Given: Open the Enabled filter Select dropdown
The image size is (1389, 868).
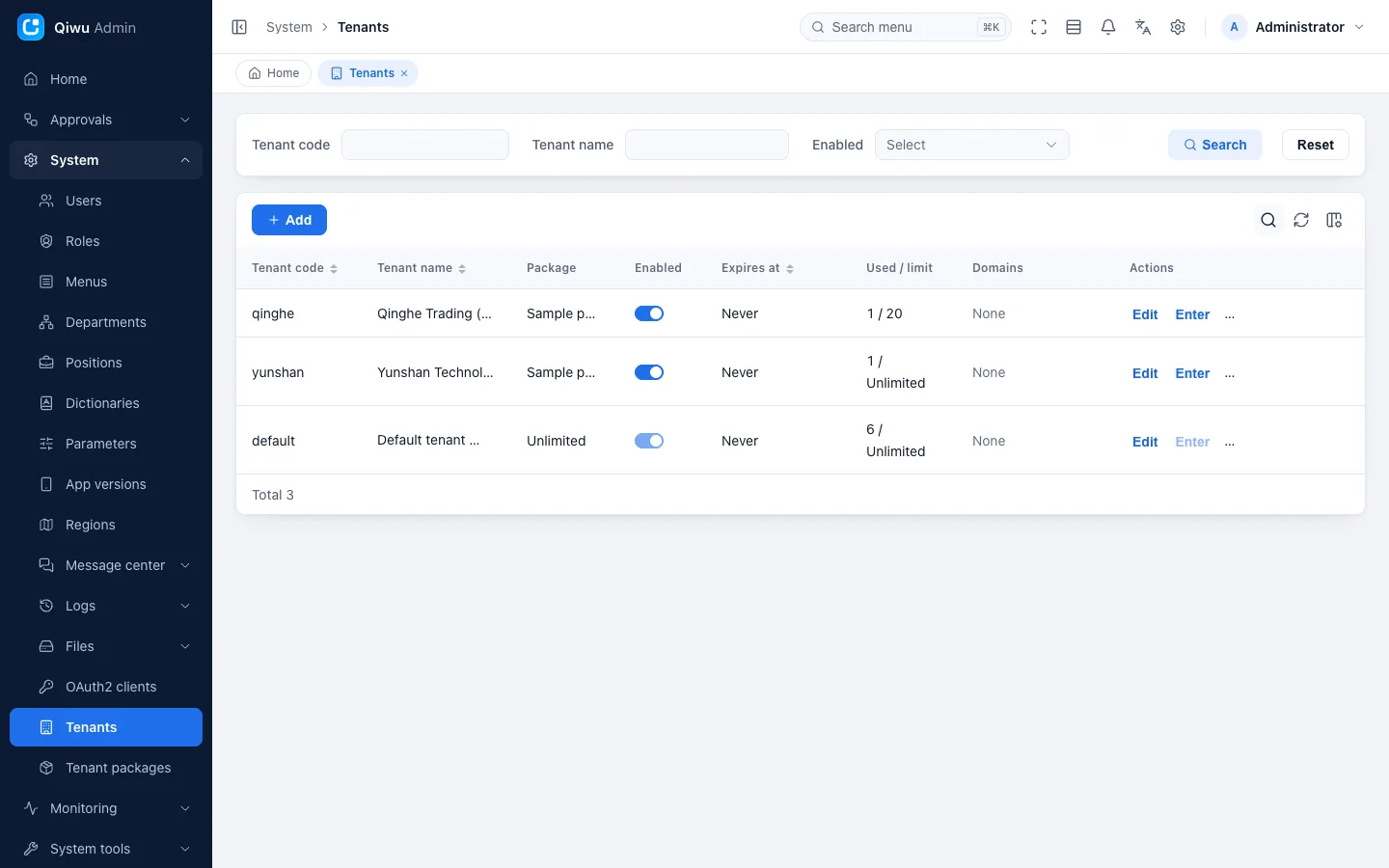Looking at the screenshot, I should pyautogui.click(x=971, y=145).
